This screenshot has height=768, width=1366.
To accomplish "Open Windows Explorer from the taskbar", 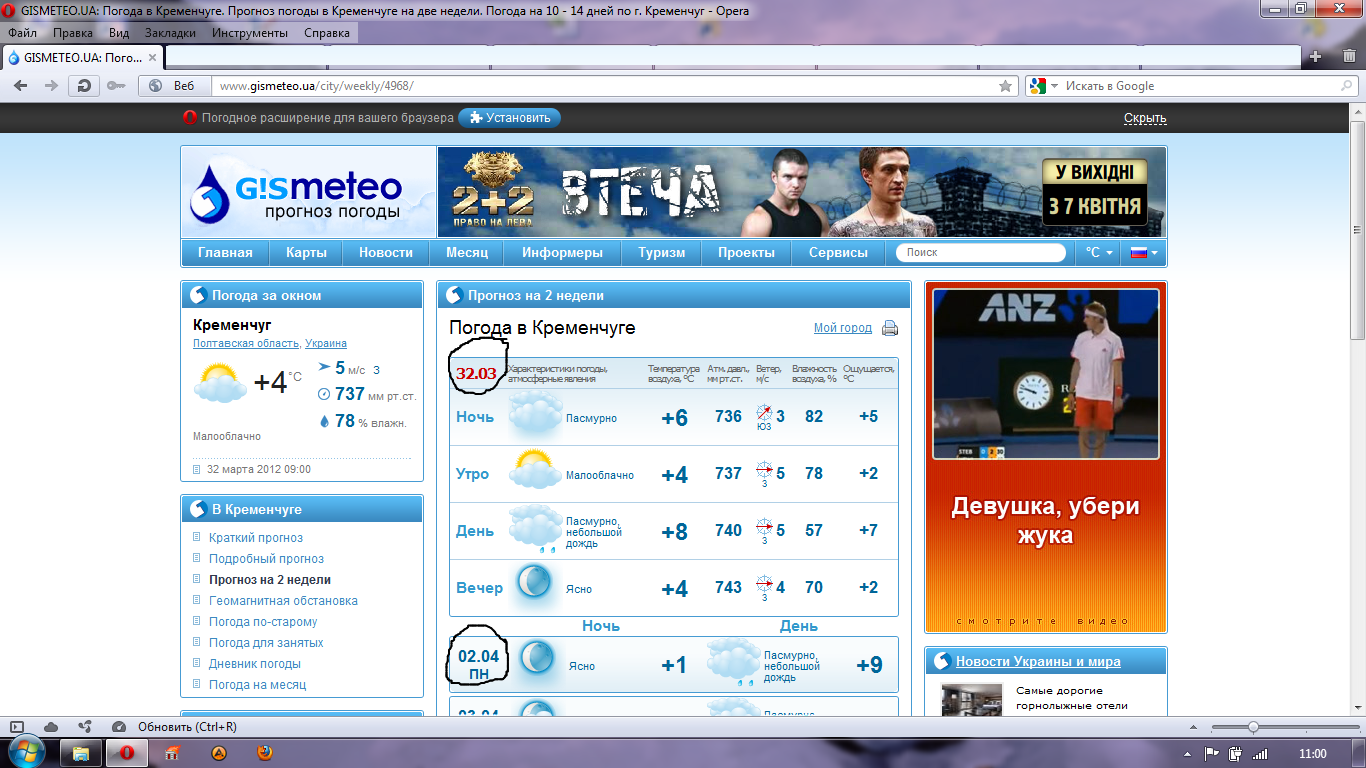I will 81,753.
